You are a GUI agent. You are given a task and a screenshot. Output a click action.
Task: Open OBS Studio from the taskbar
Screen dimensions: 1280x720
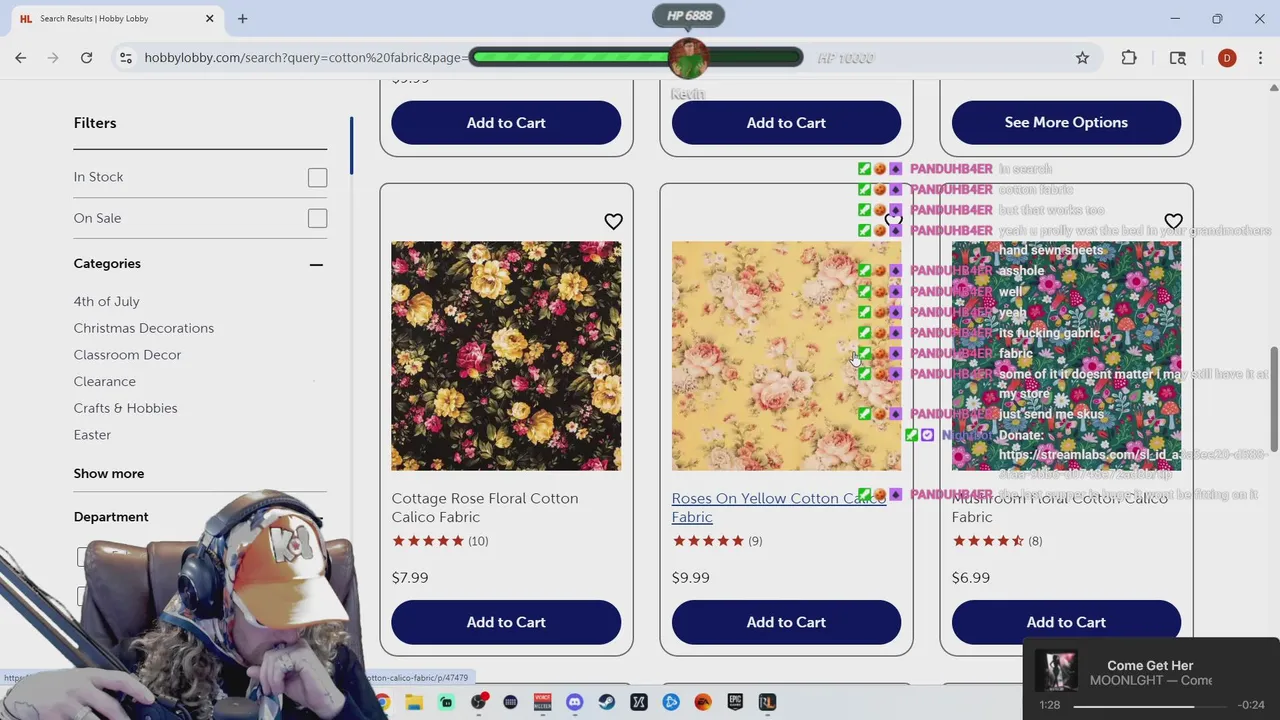(479, 702)
